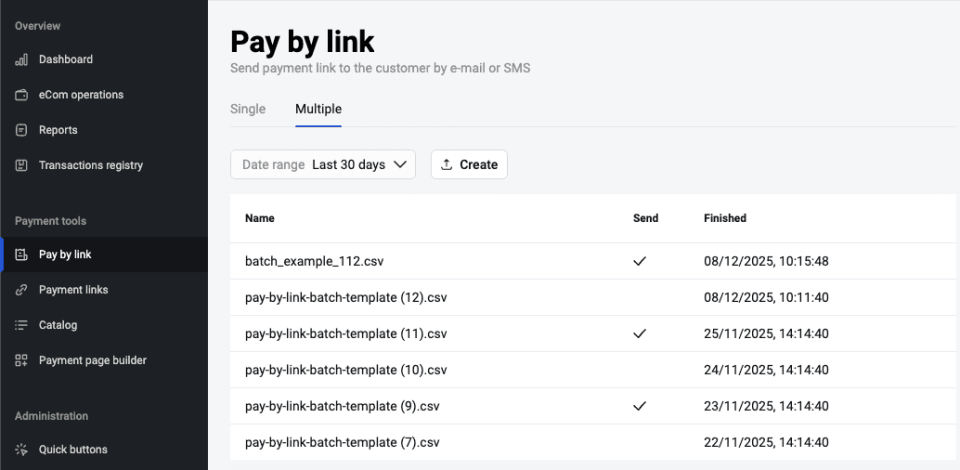Click the Catalog list icon
960x470 pixels.
point(21,325)
